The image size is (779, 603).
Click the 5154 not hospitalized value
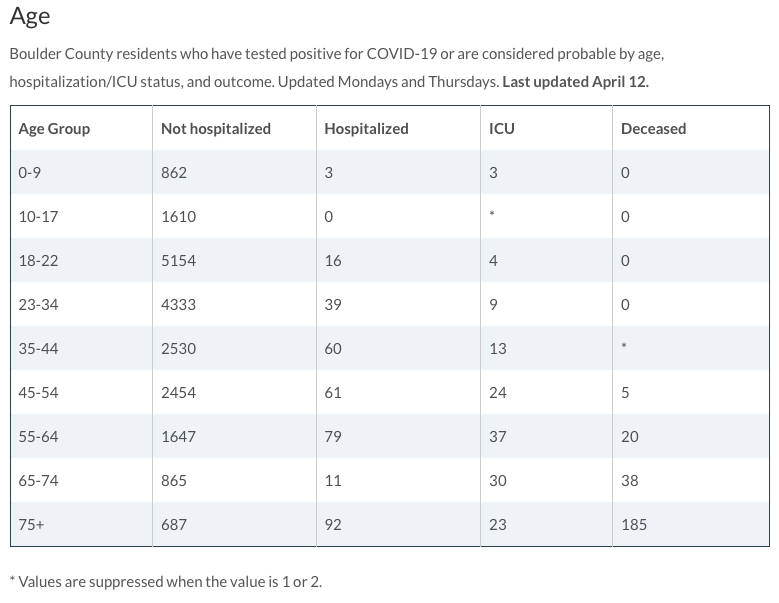pos(178,261)
